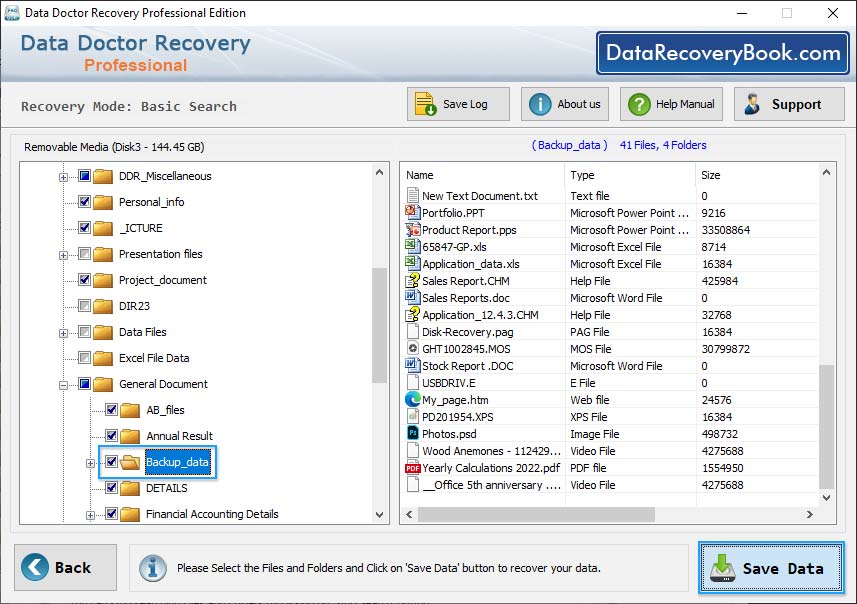Click the PowerPoint icon beside Portfolio.PPT
The height and width of the screenshot is (604, 857).
(x=411, y=213)
